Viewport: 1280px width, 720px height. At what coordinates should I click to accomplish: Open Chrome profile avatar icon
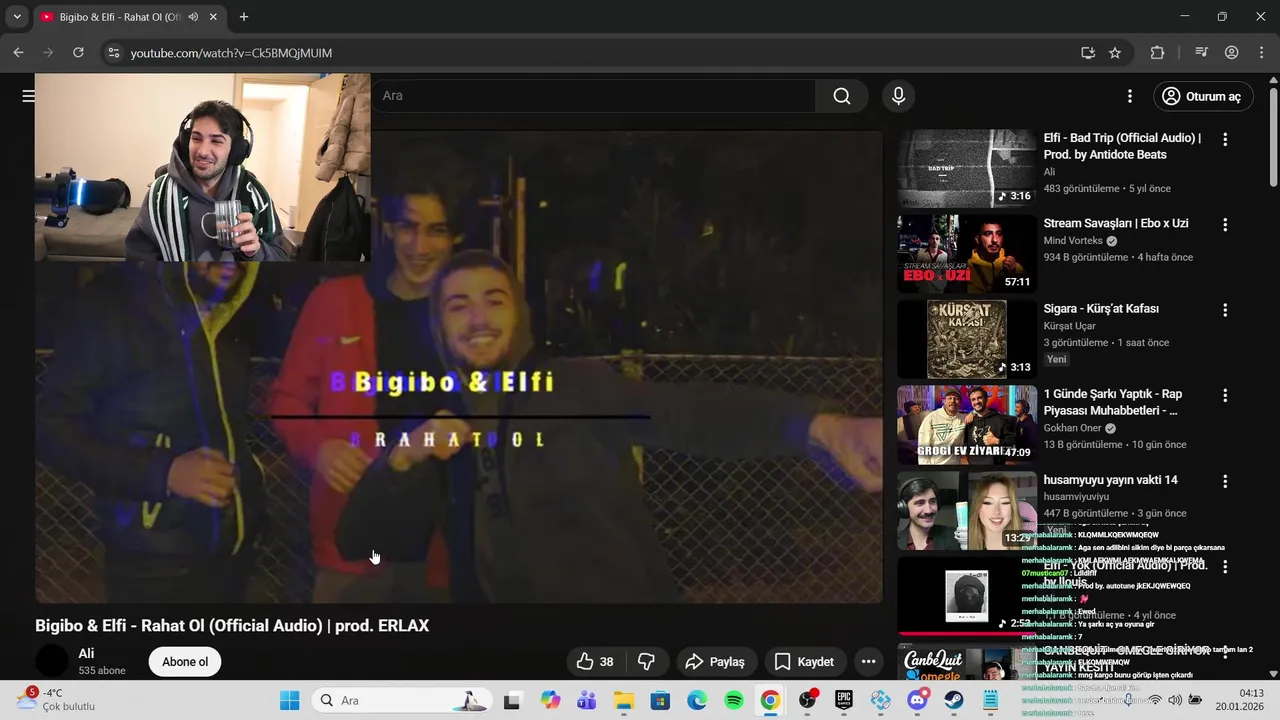pyautogui.click(x=1232, y=53)
